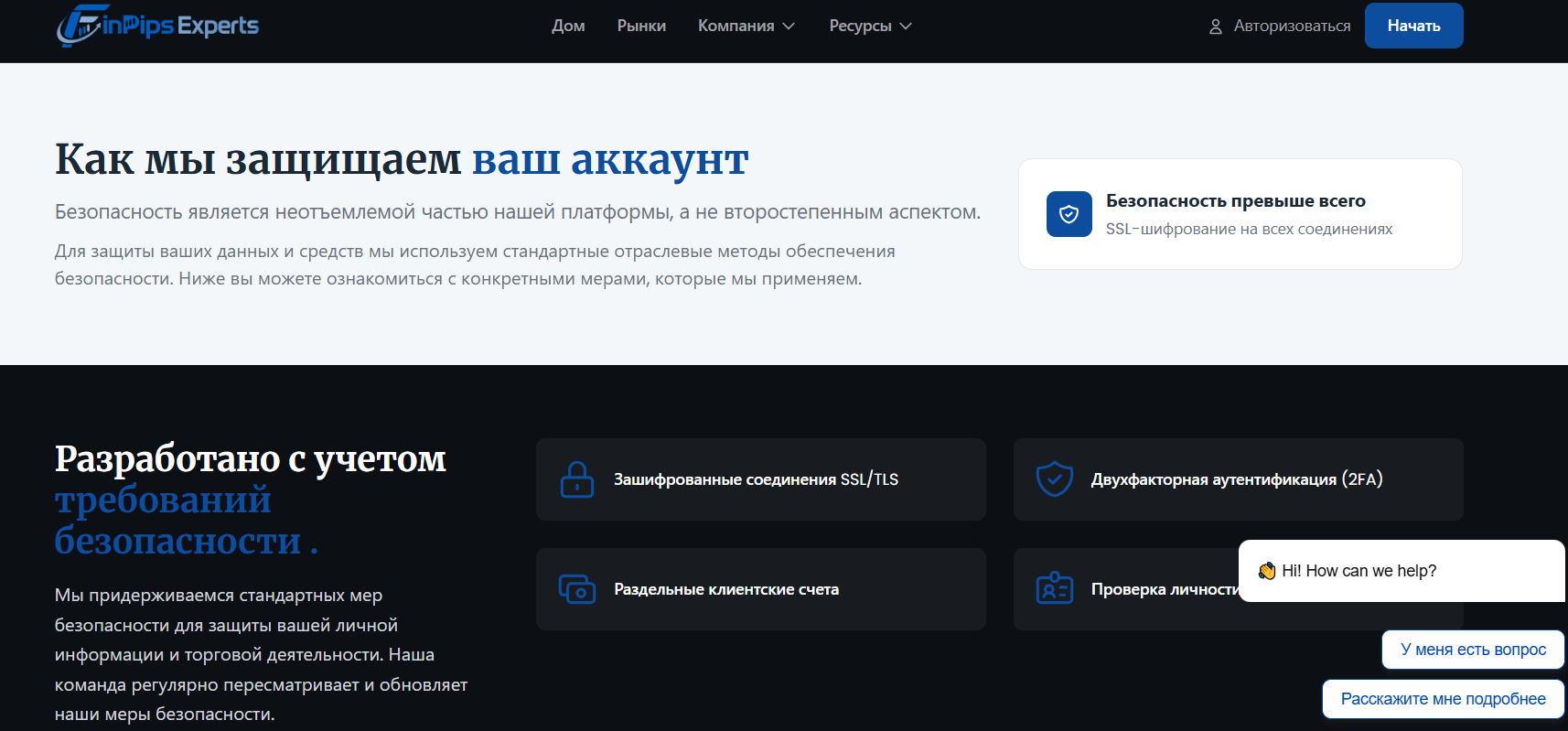Click the FinPips Experts logo
Image resolution: width=1568 pixels, height=731 pixels.
click(157, 25)
